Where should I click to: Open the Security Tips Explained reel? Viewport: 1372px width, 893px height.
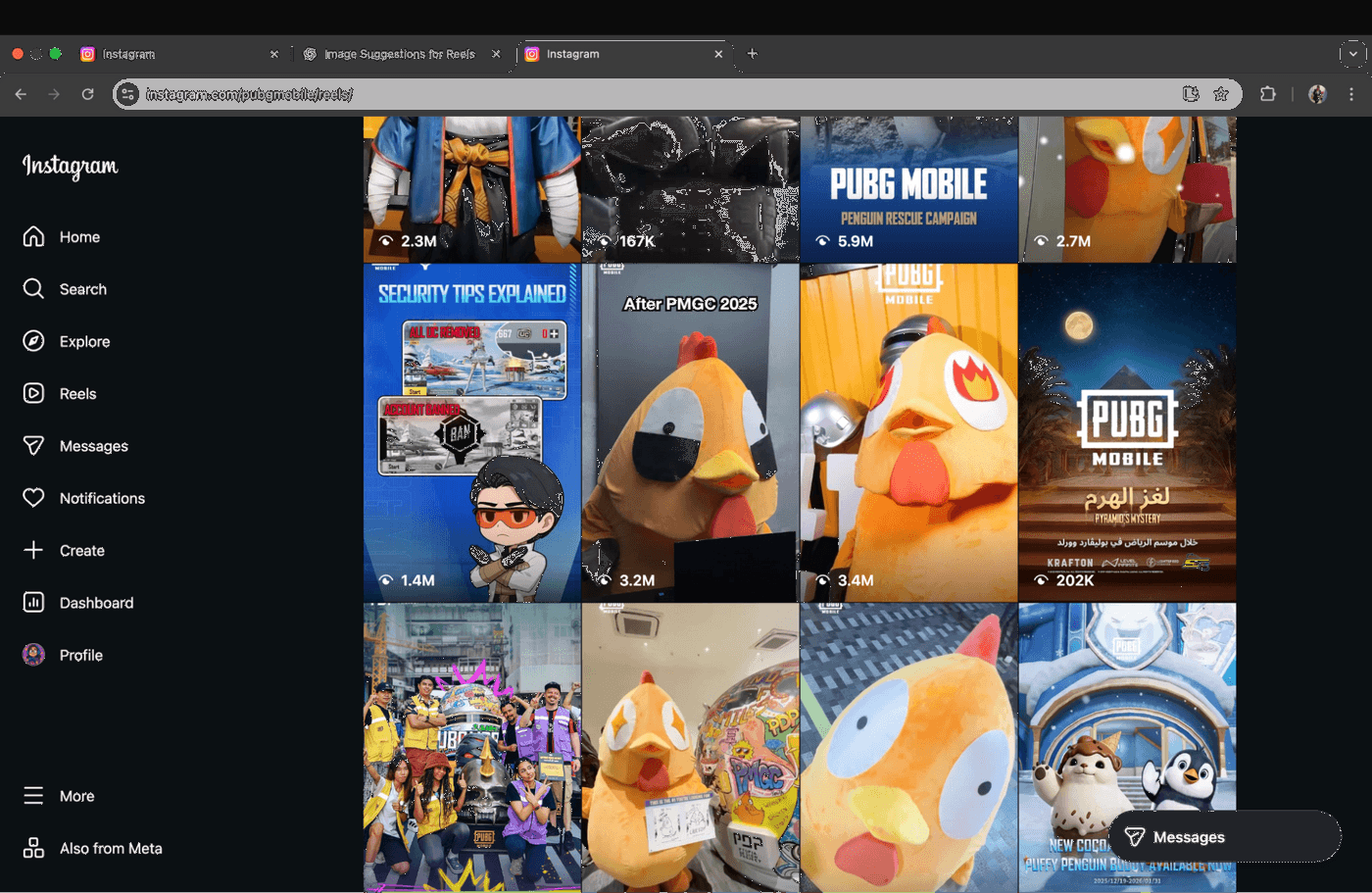471,431
